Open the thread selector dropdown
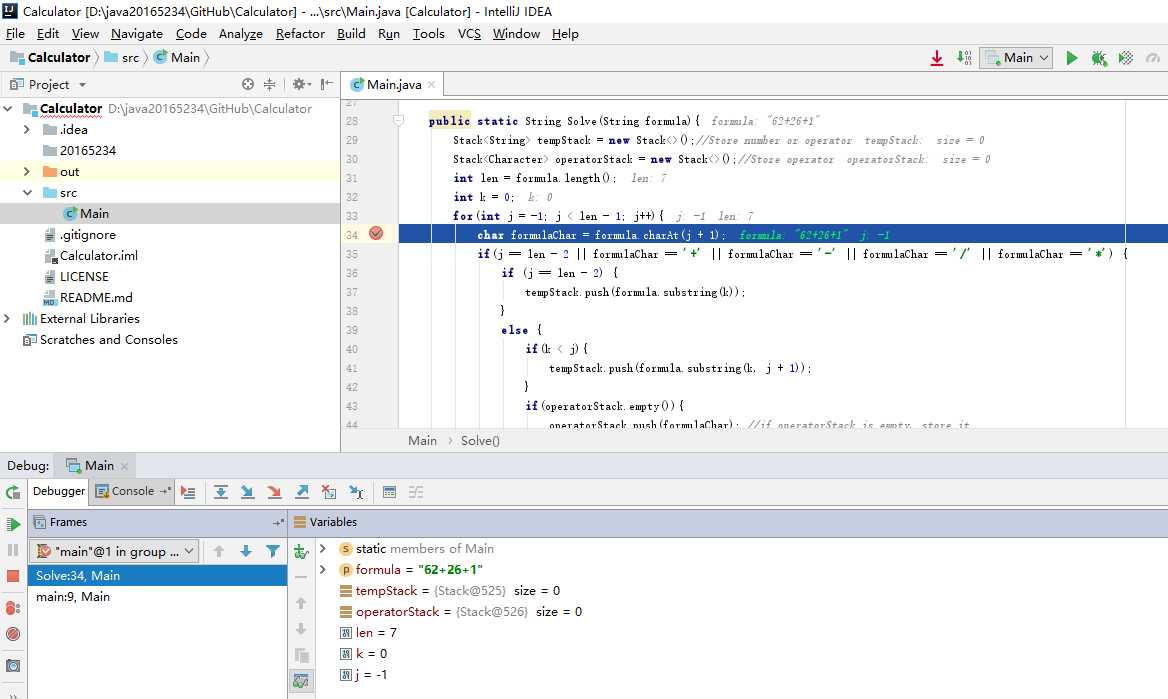The height and width of the screenshot is (699, 1168). pyautogui.click(x=114, y=551)
